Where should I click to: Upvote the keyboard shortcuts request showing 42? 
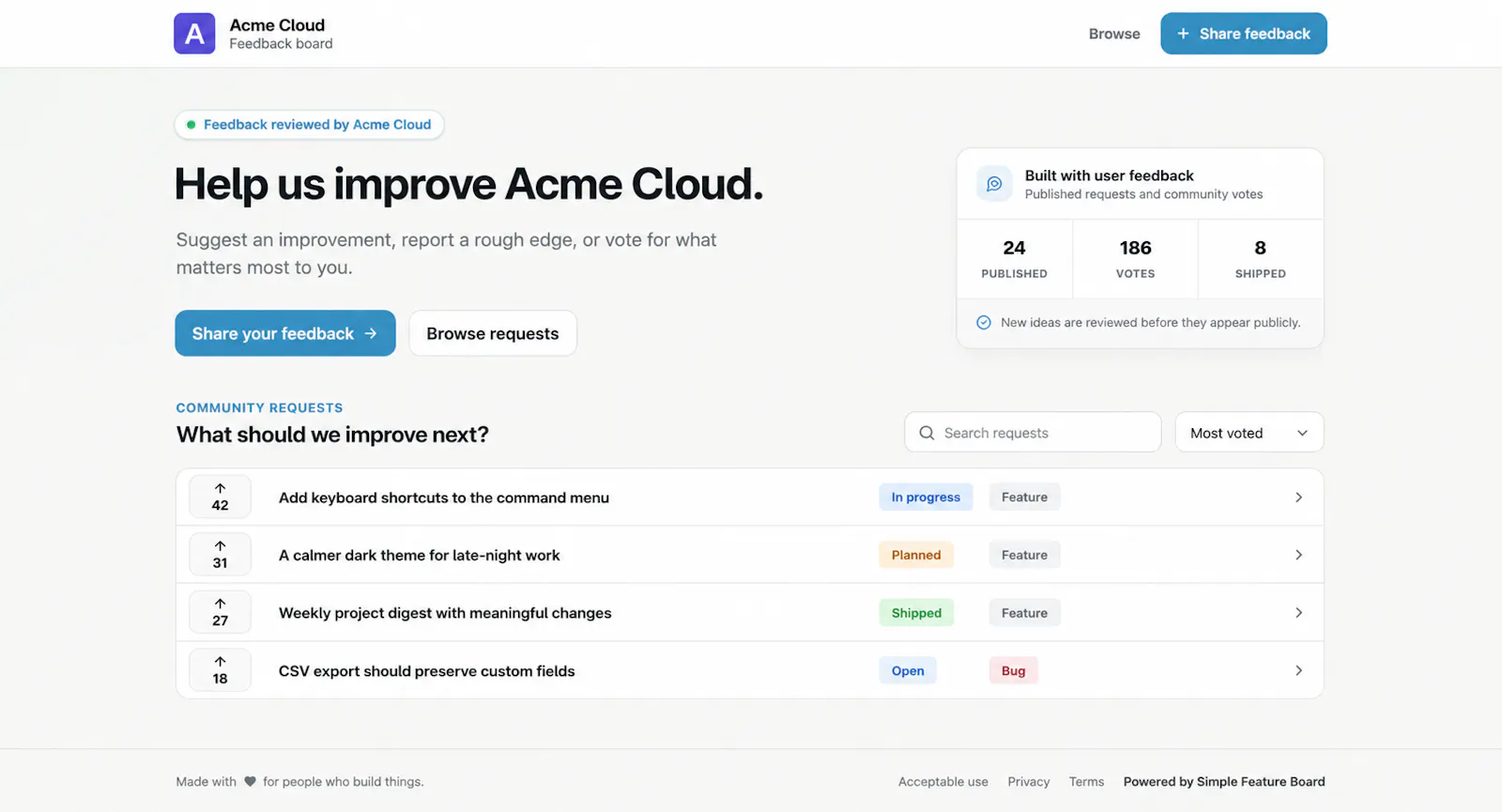click(220, 497)
